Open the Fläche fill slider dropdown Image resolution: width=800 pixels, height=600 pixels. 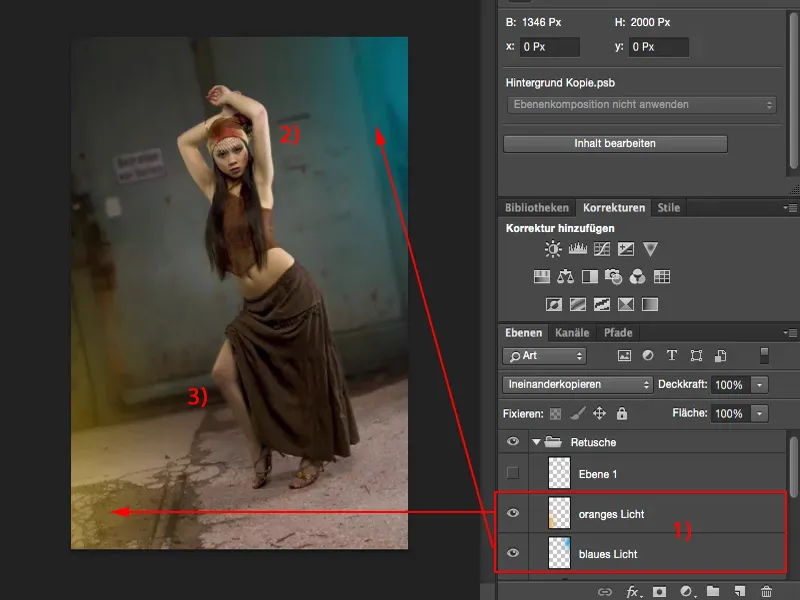(759, 413)
